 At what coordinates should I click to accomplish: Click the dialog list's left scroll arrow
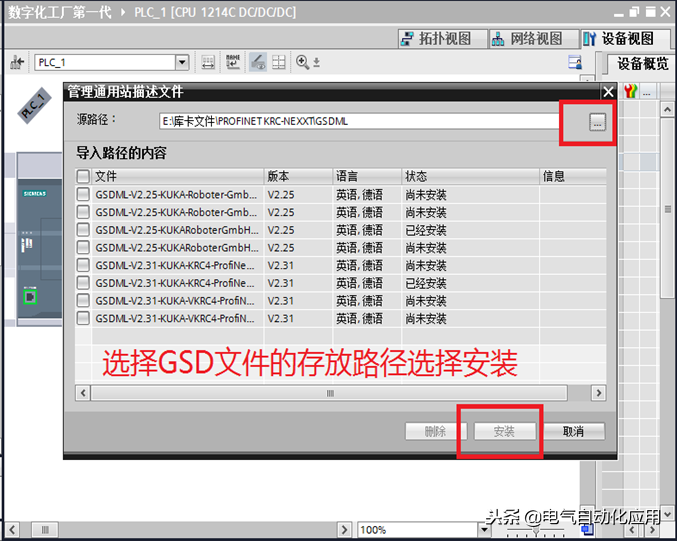[83, 393]
